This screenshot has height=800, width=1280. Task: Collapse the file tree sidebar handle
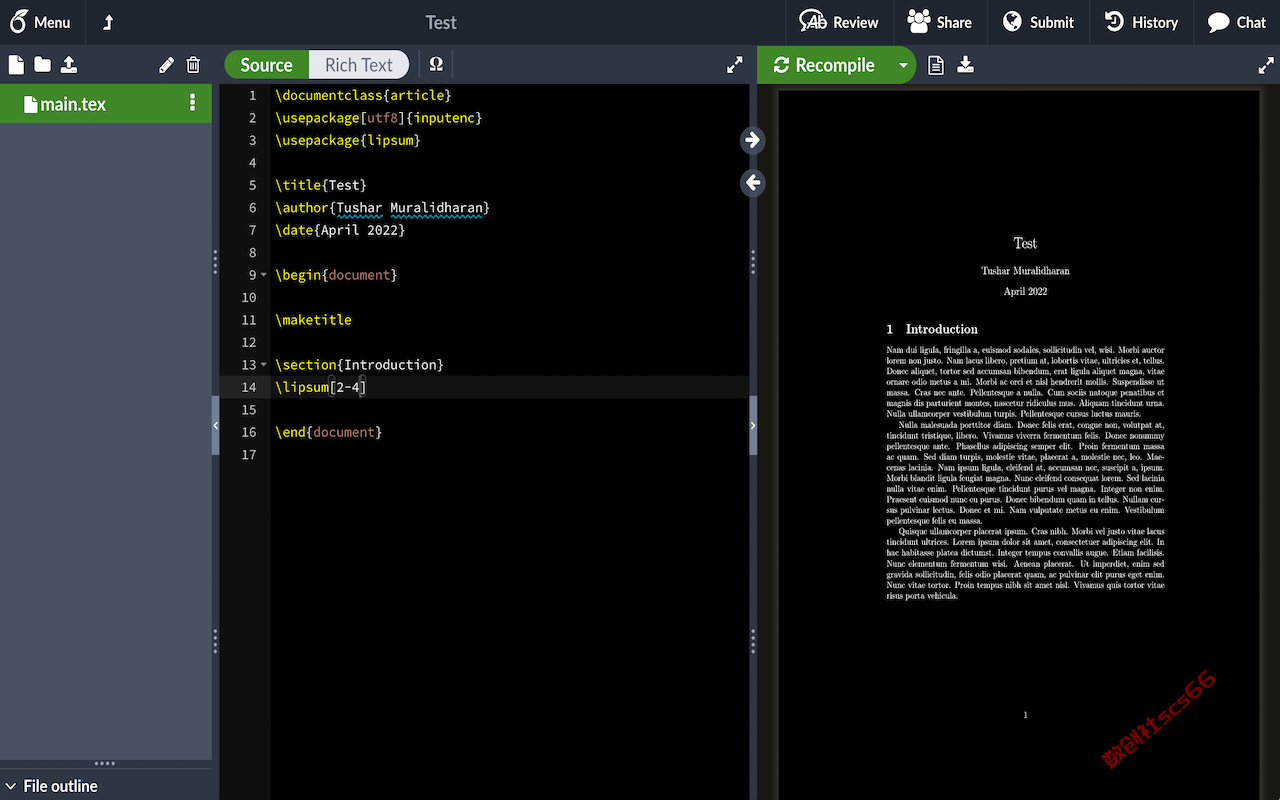point(215,426)
